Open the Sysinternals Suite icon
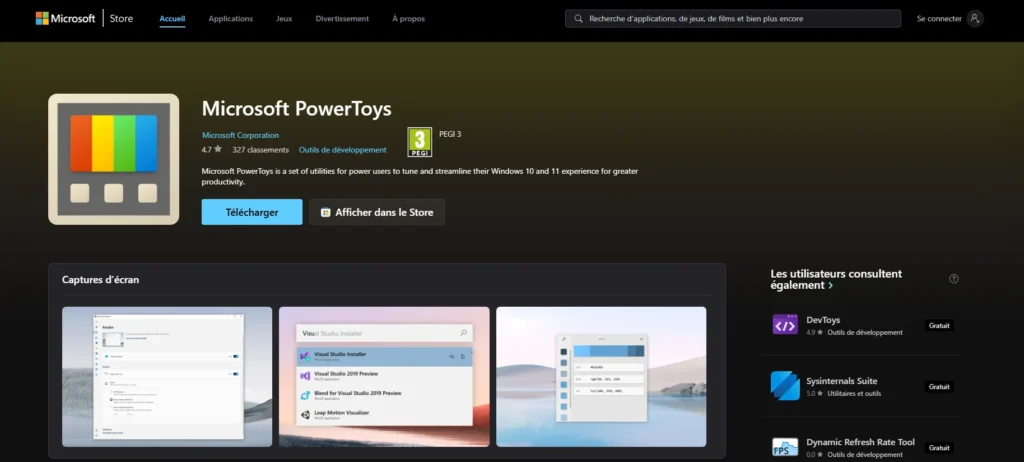Screen dimensions: 1024x462 pos(785,386)
